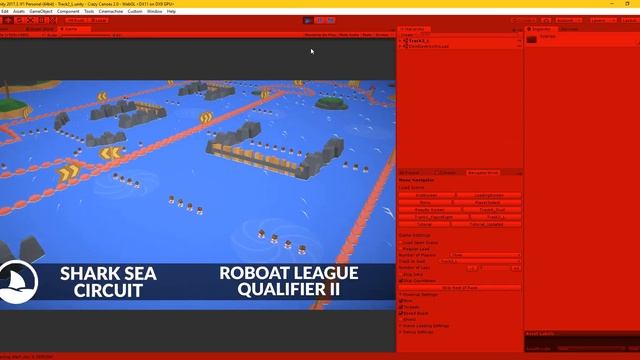Image resolution: width=640 pixels, height=360 pixels.
Task: Select the Rotate tool in the toolbar
Action: click(19, 20)
